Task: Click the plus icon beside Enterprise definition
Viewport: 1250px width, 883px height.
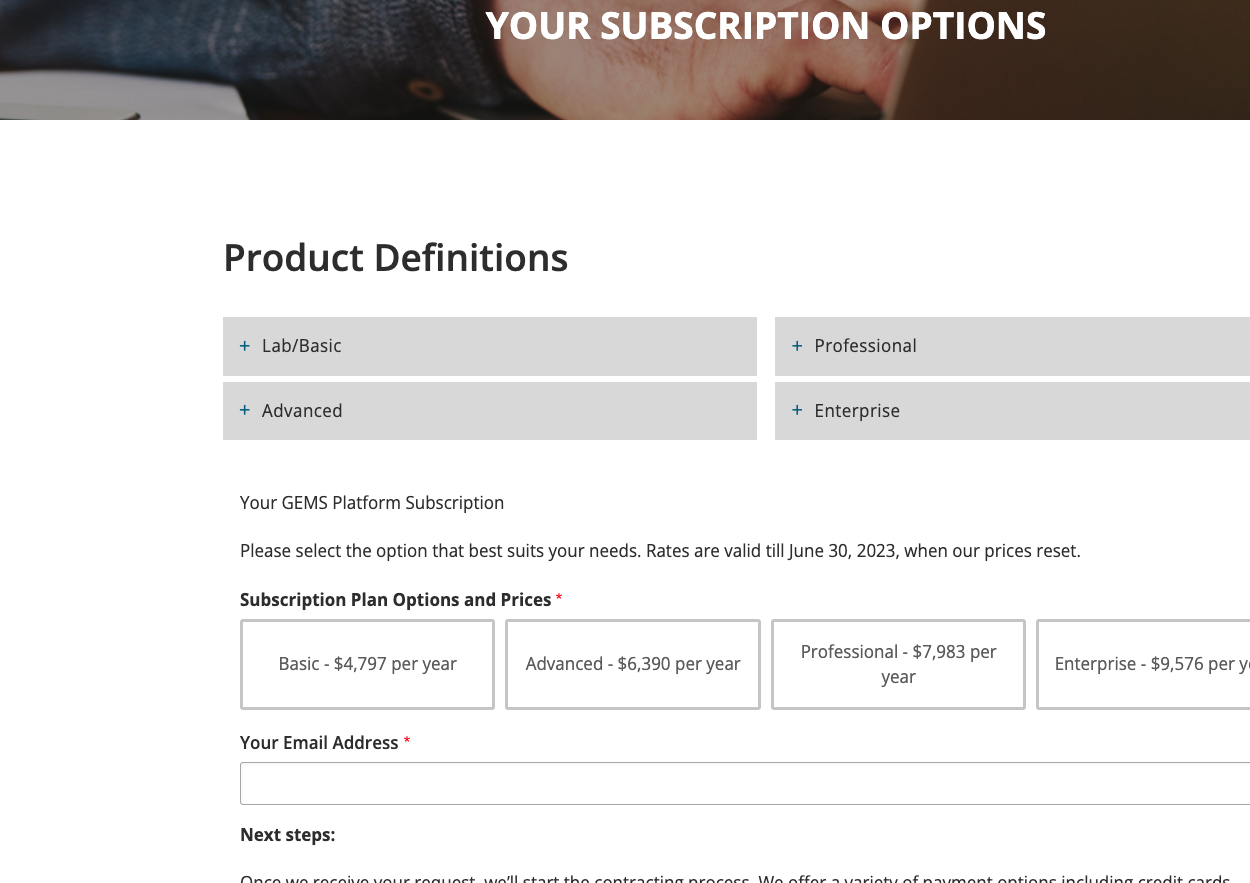Action: (x=797, y=411)
